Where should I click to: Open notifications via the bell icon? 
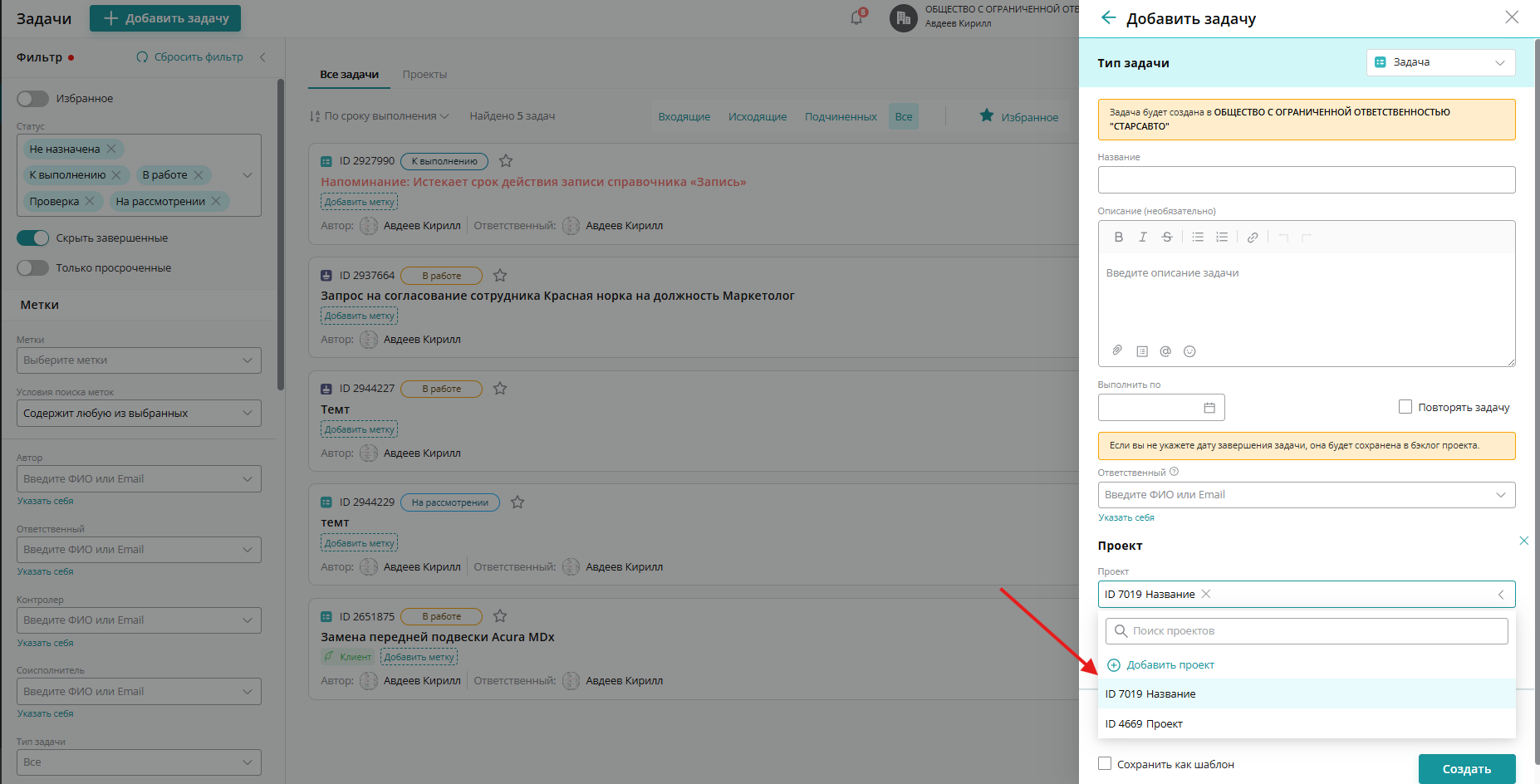(x=856, y=17)
